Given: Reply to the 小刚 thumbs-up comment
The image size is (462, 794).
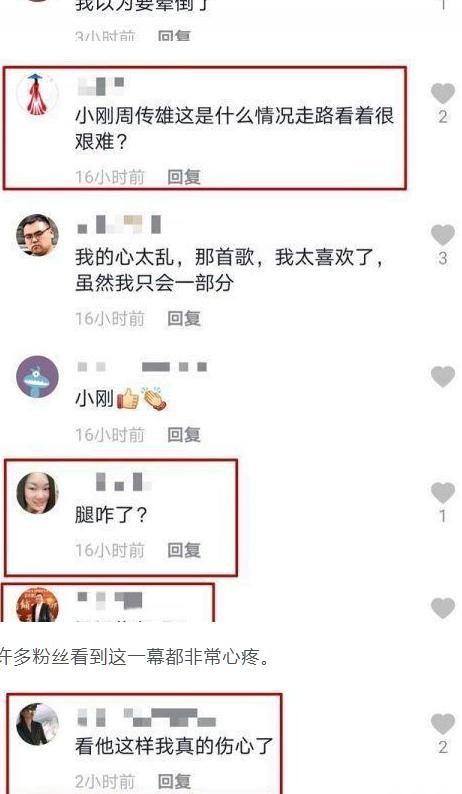Looking at the screenshot, I should click(x=184, y=434).
